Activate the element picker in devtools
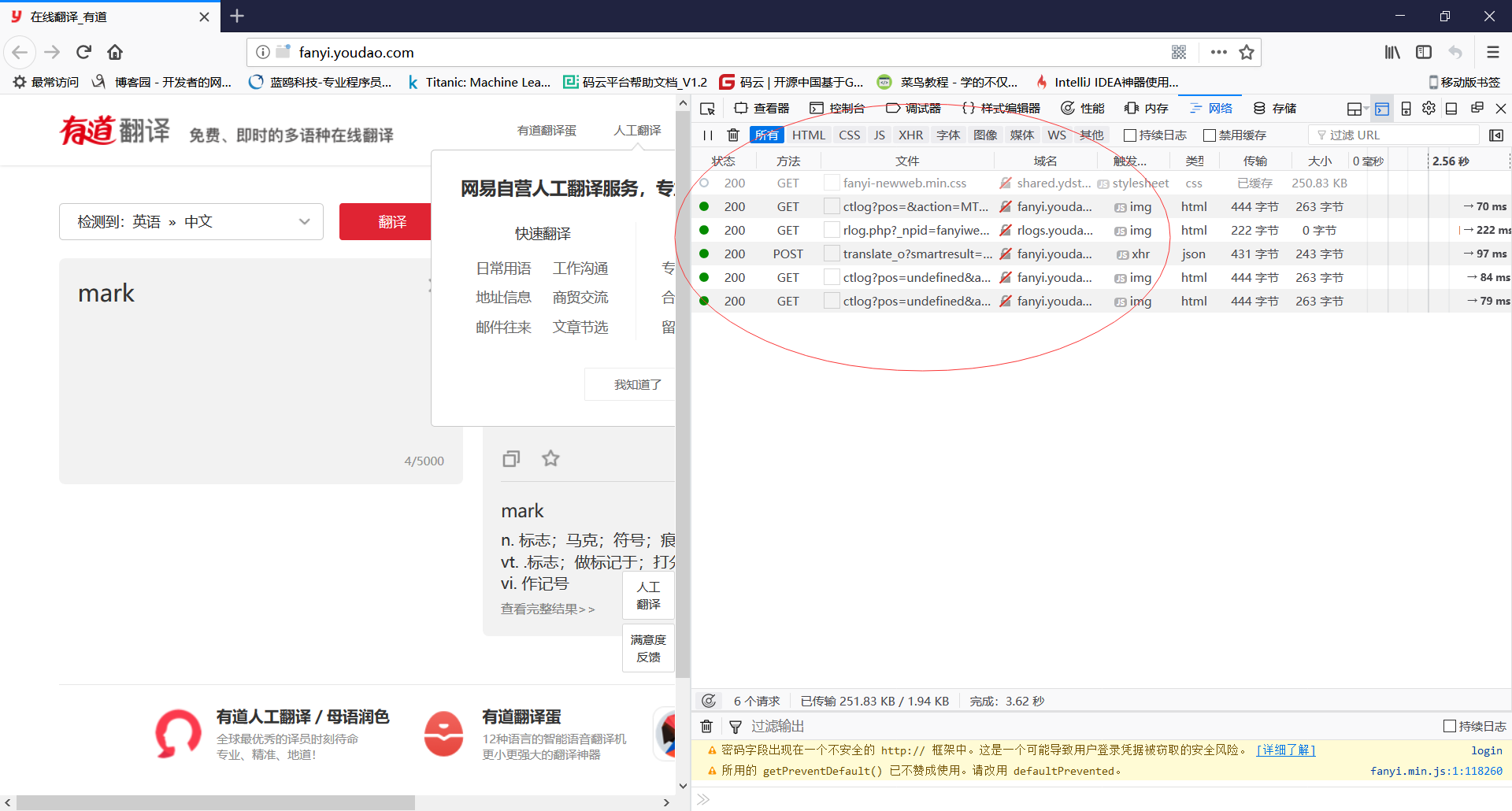 pos(707,109)
